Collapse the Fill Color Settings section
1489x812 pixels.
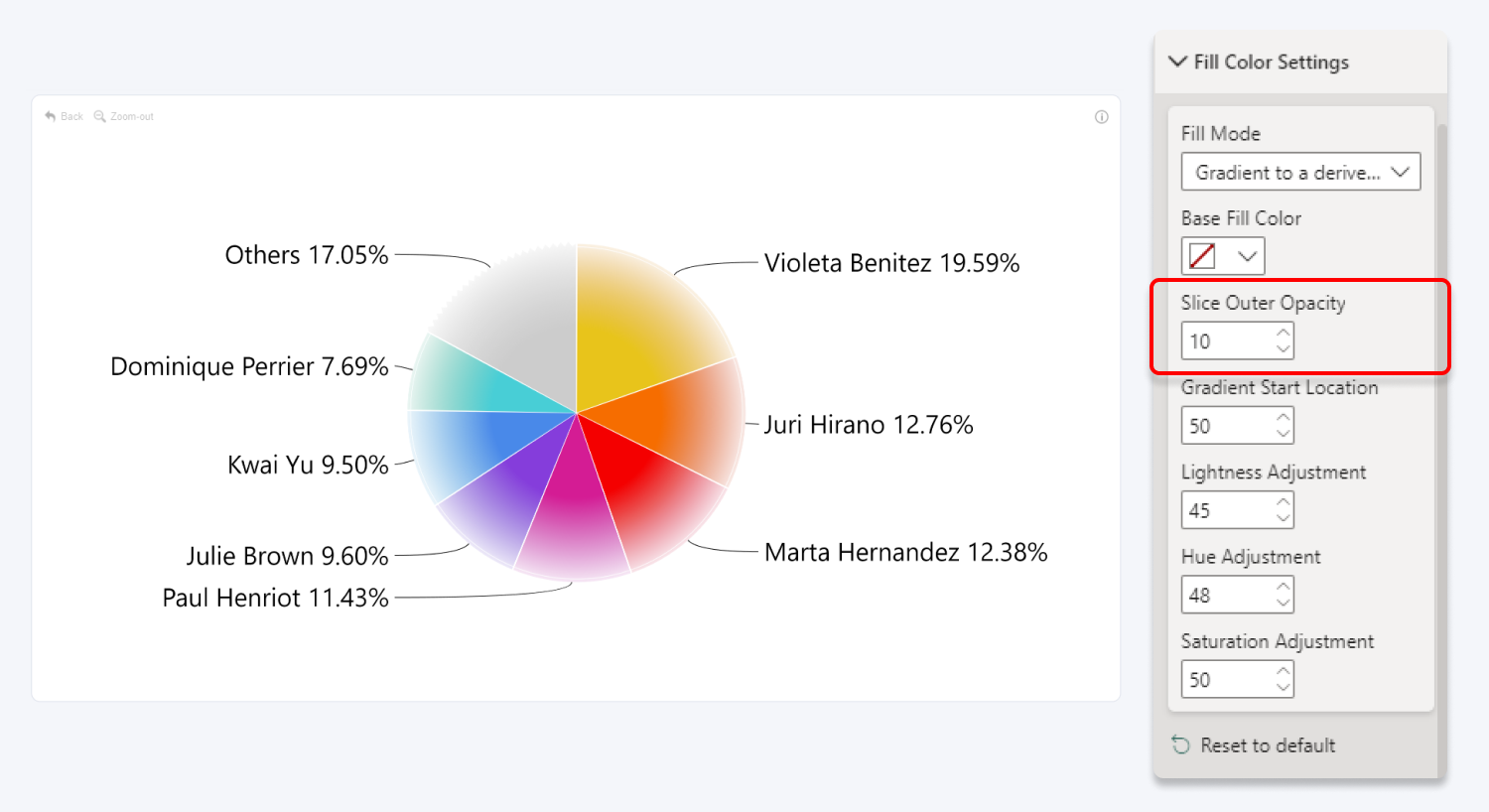point(1177,62)
